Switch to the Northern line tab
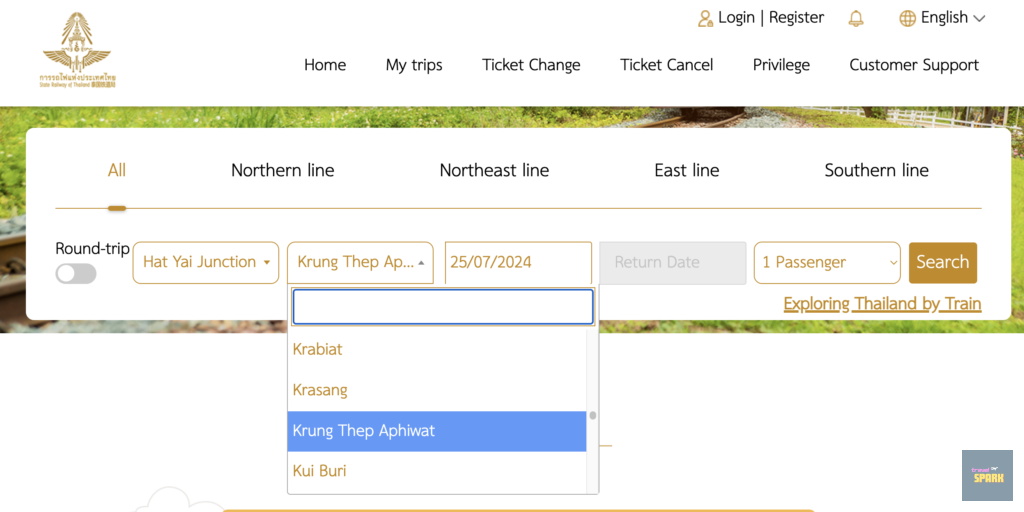 282,170
